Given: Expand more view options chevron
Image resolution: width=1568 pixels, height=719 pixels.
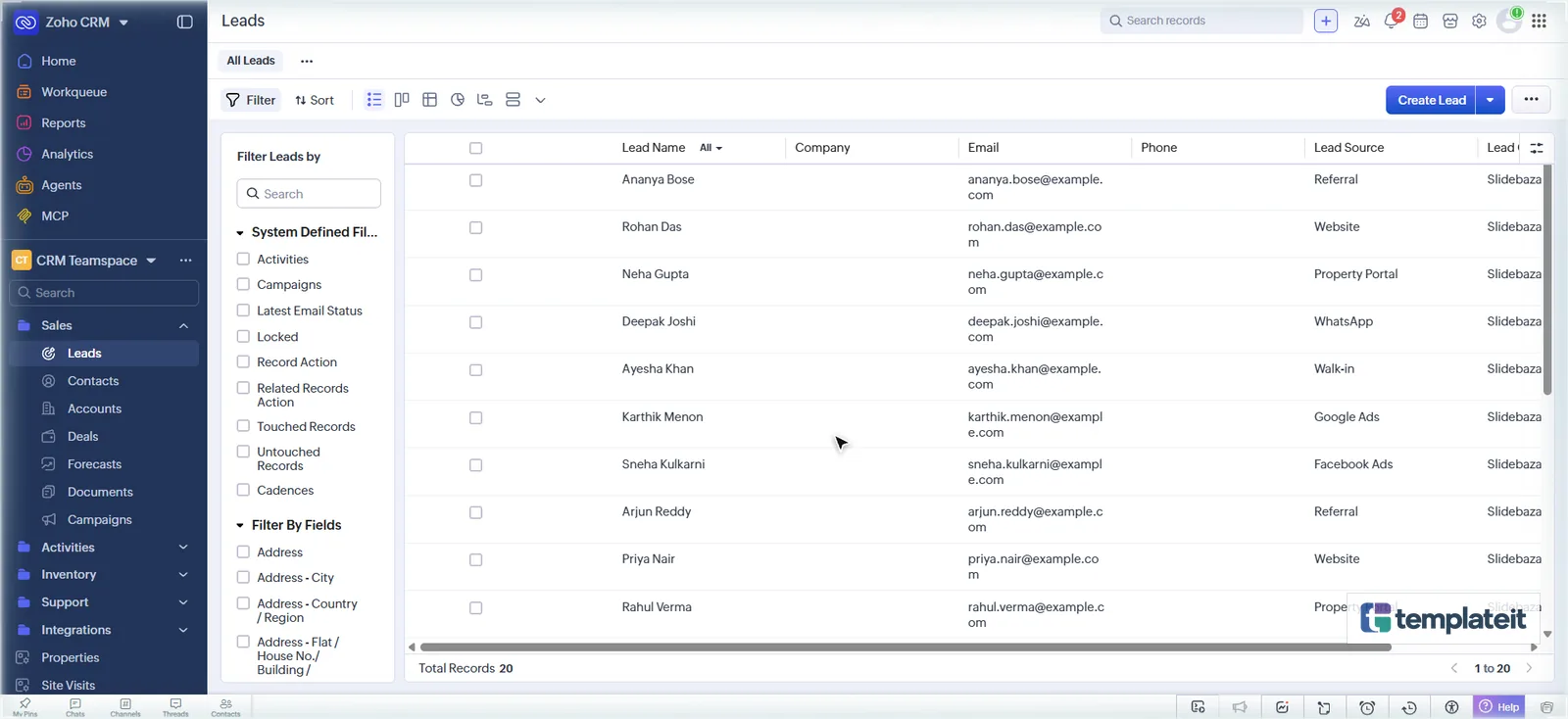Looking at the screenshot, I should (x=540, y=100).
